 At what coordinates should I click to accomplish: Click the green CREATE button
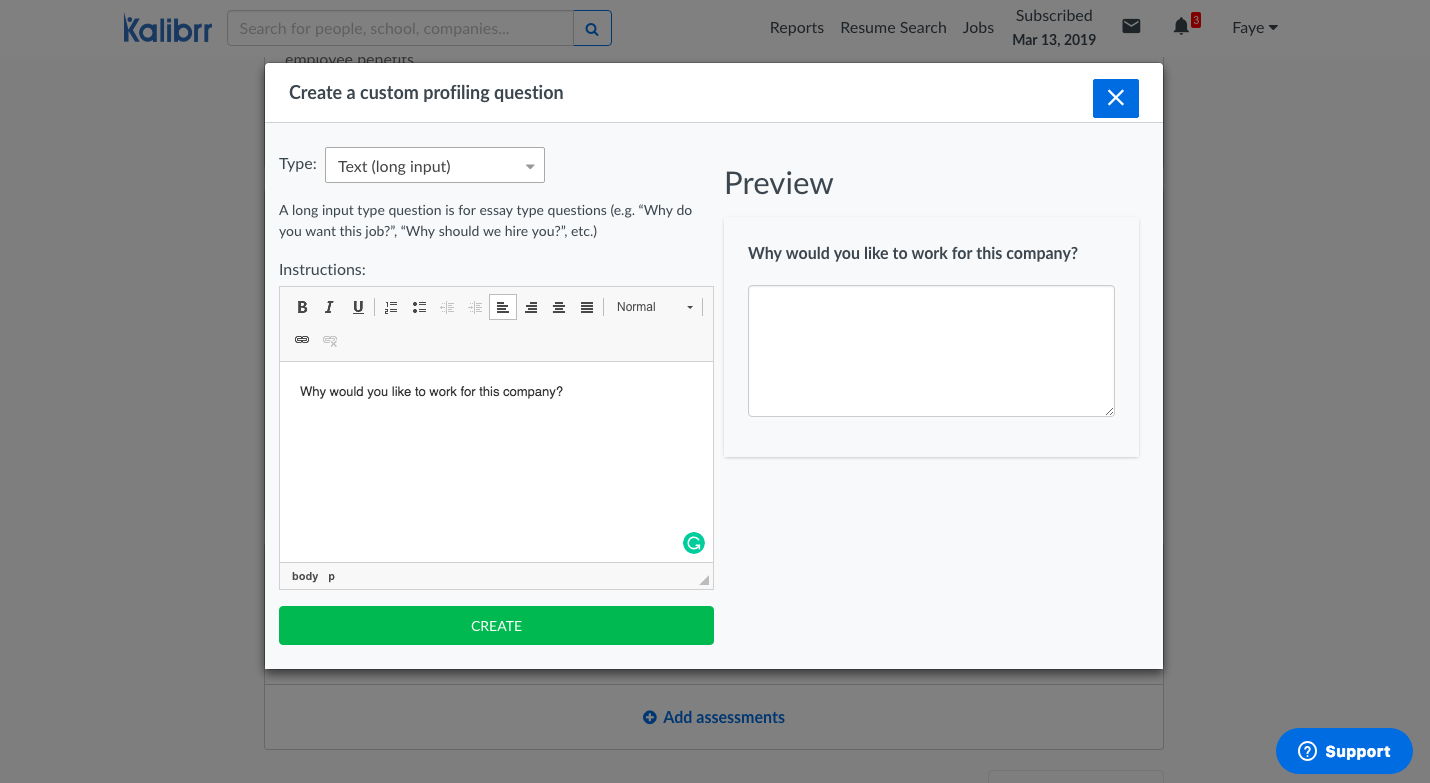point(496,626)
